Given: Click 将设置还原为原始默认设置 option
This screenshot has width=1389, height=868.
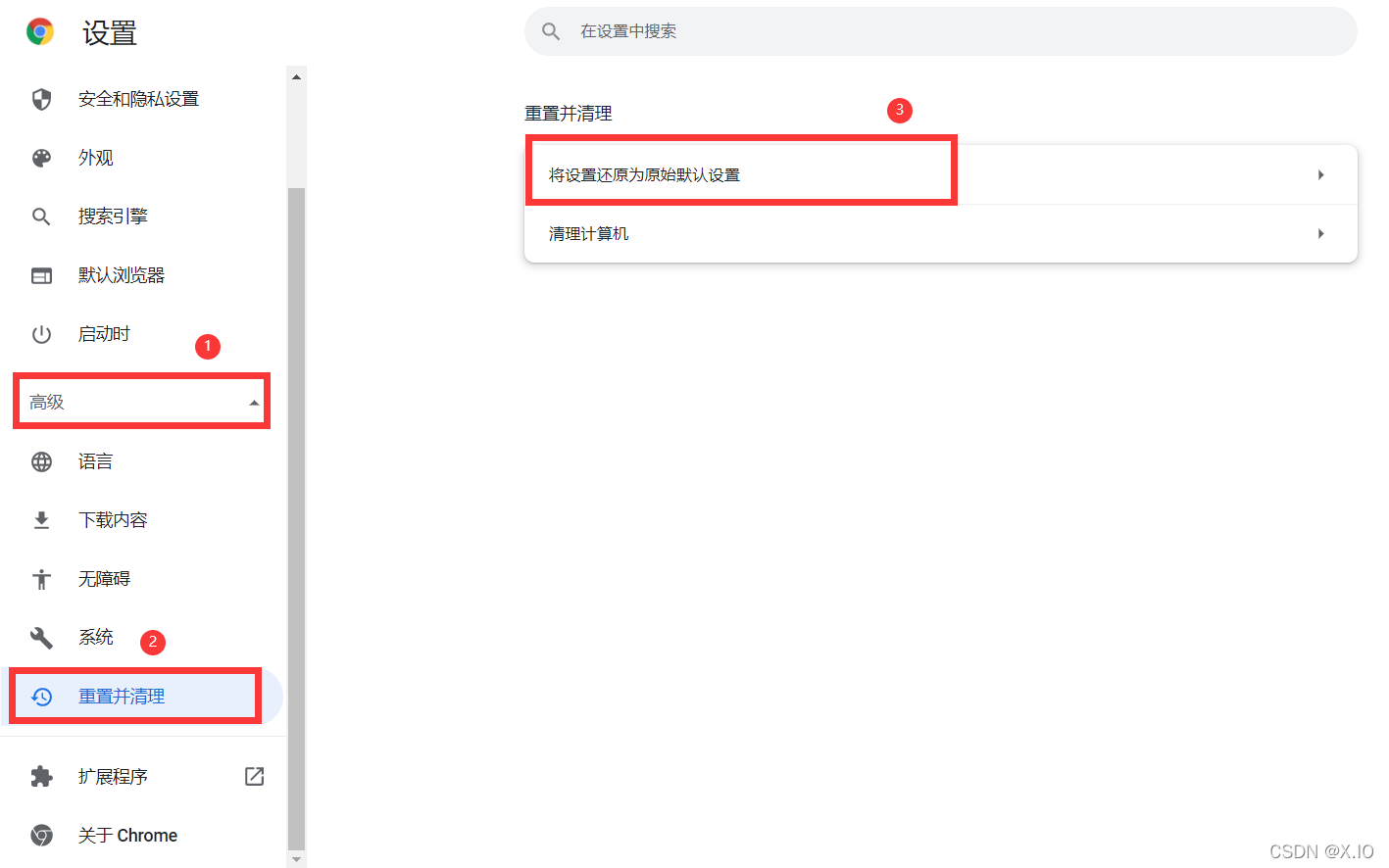Looking at the screenshot, I should pos(941,174).
